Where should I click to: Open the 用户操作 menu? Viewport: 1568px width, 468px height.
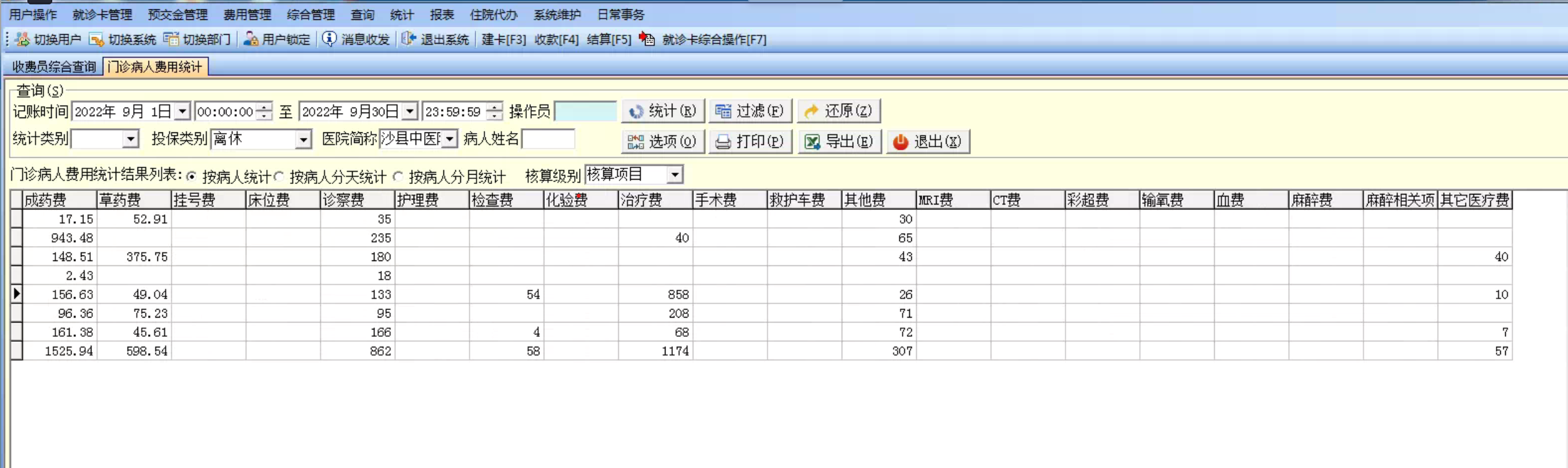tap(33, 15)
